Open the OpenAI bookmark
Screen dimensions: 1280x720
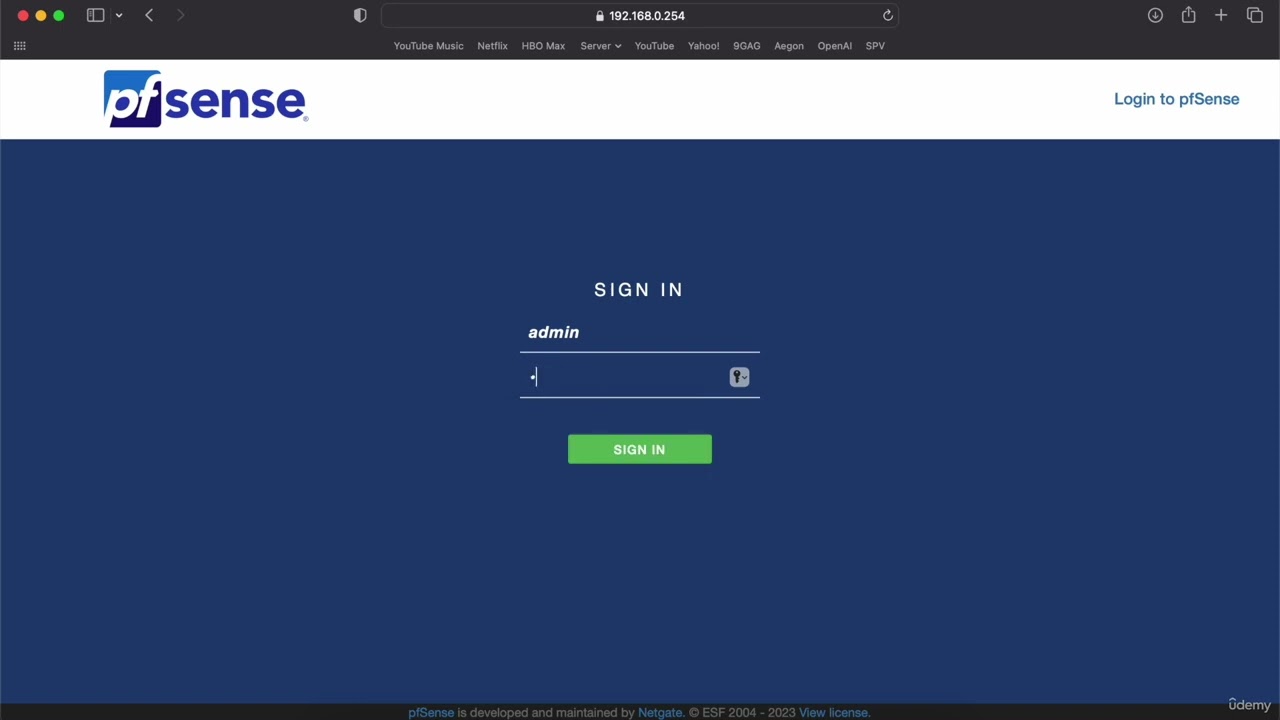point(834,46)
